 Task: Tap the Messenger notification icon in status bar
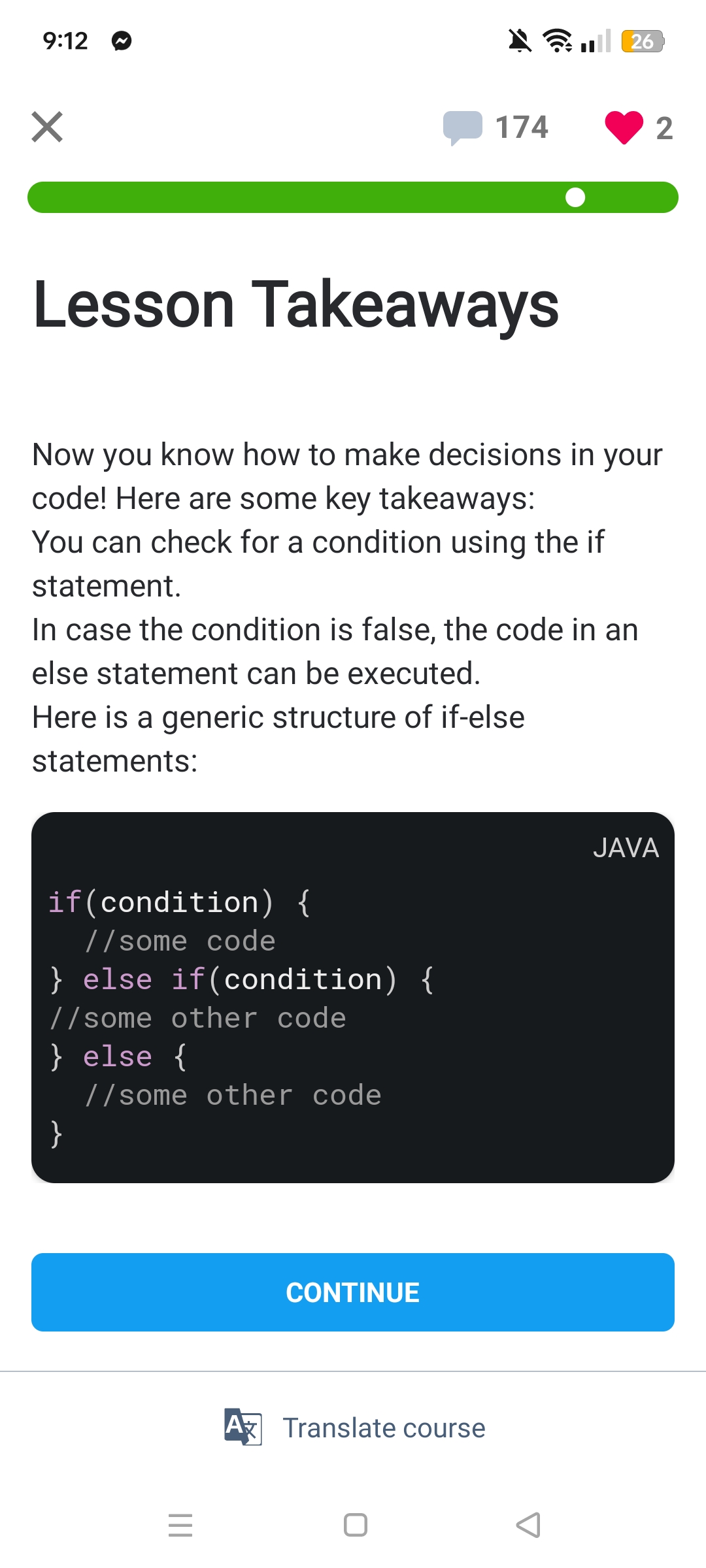pyautogui.click(x=122, y=41)
